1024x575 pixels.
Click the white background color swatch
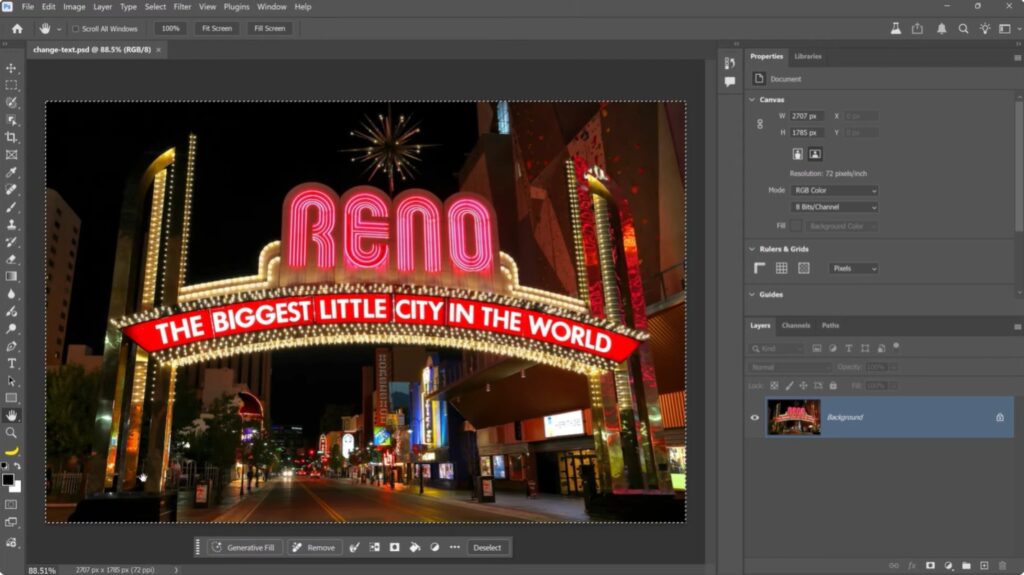tap(17, 488)
